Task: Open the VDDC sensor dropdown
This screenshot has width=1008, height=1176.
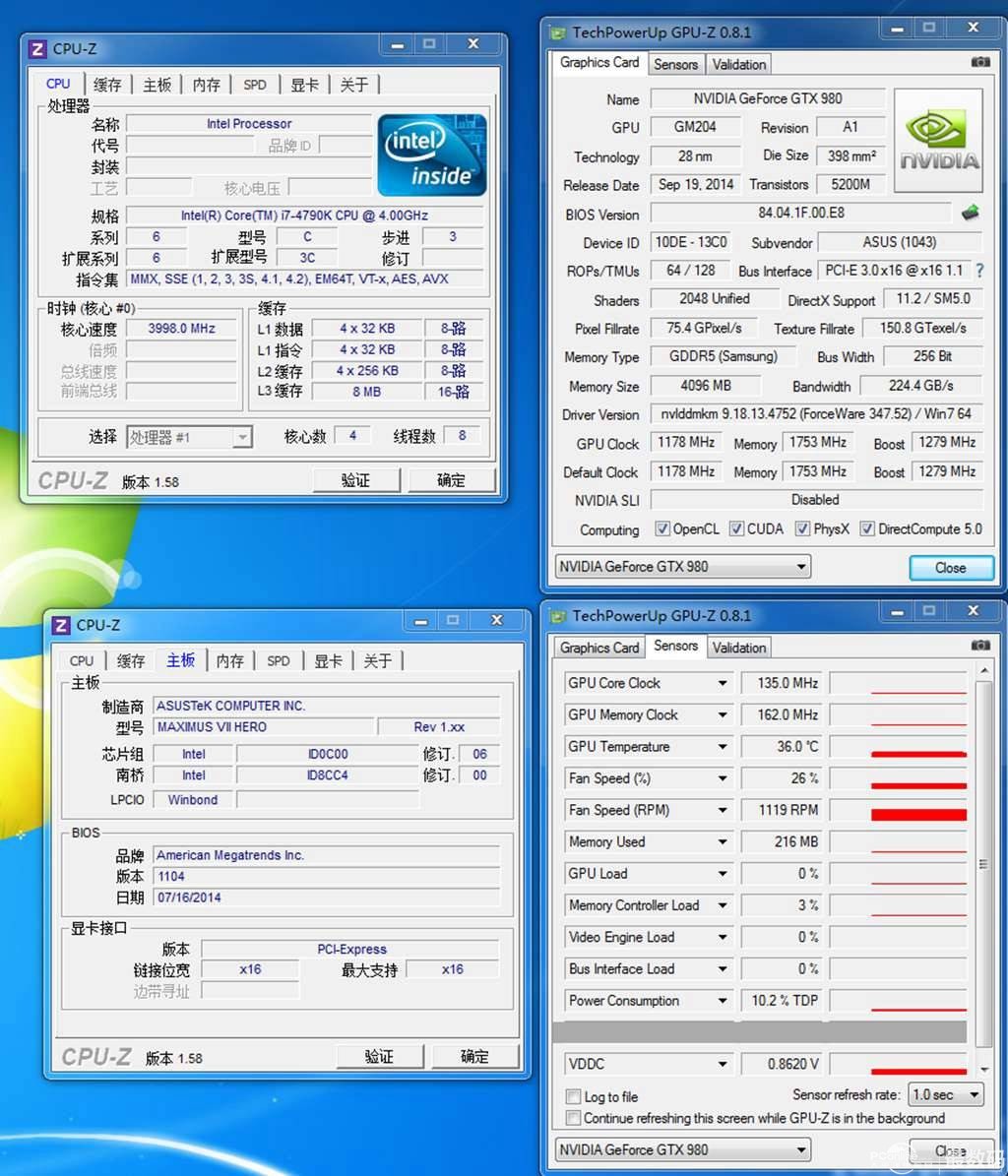Action: point(723,1064)
